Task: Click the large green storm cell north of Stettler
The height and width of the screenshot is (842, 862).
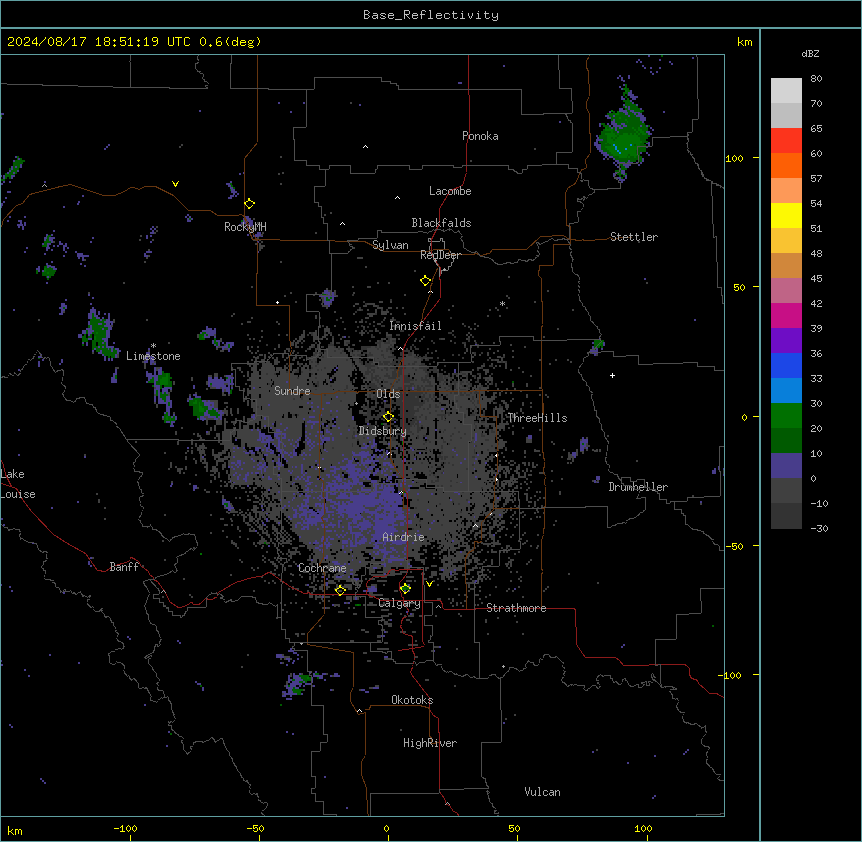Action: [x=624, y=135]
